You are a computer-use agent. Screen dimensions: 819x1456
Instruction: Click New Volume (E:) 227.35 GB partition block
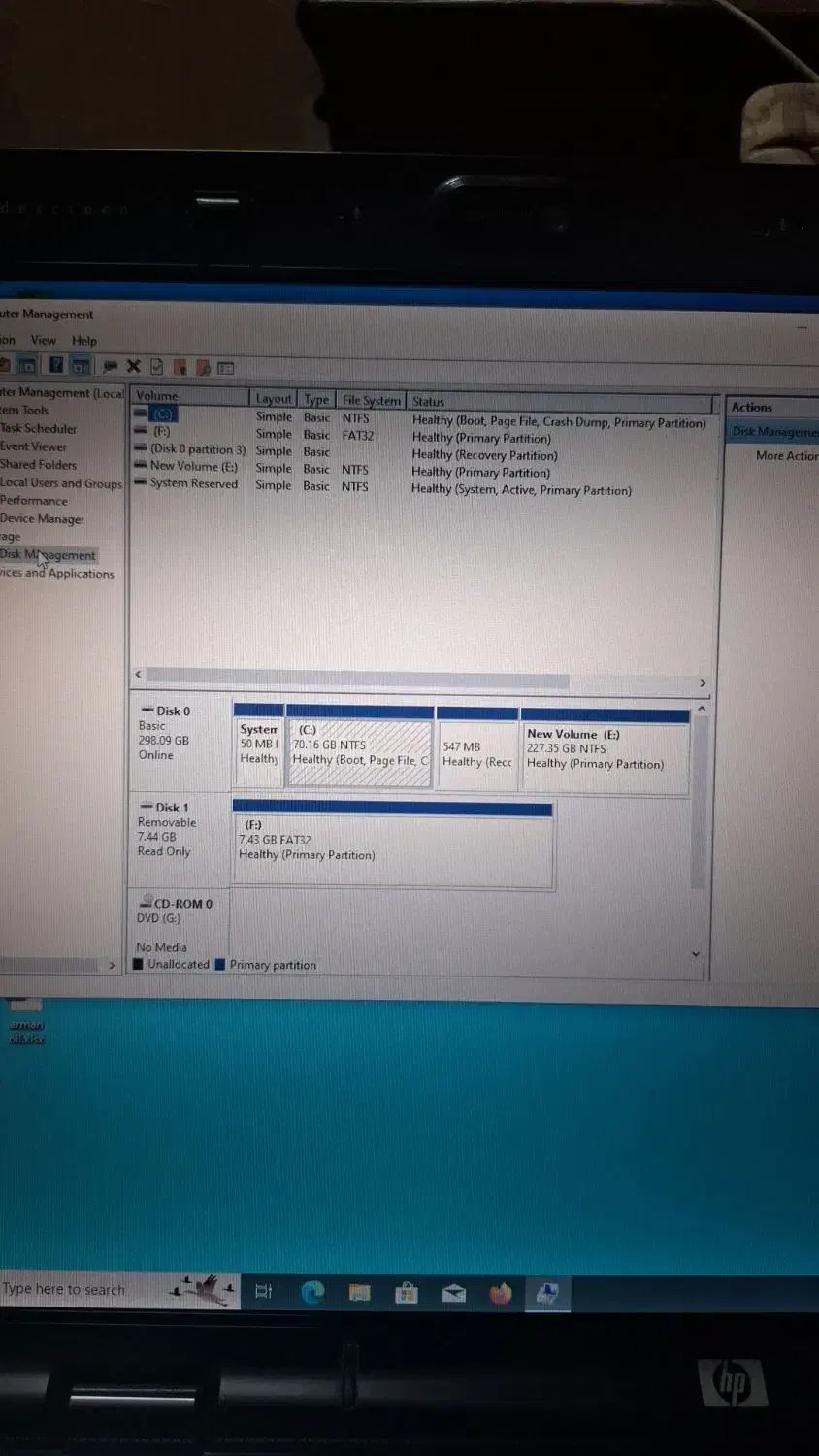coord(606,749)
